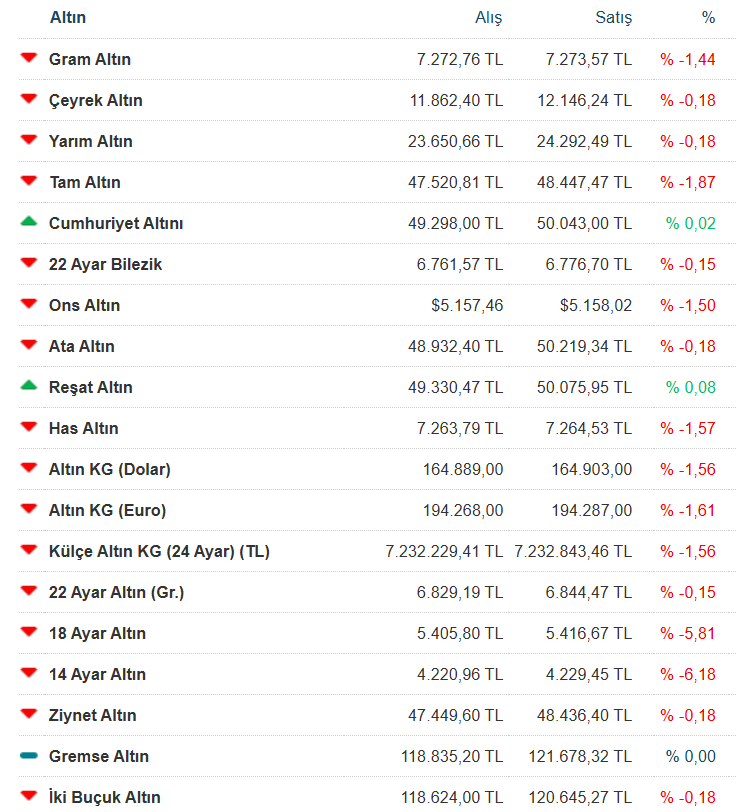Click the Altın column header
The width and height of the screenshot is (737, 812).
pyautogui.click(x=67, y=18)
